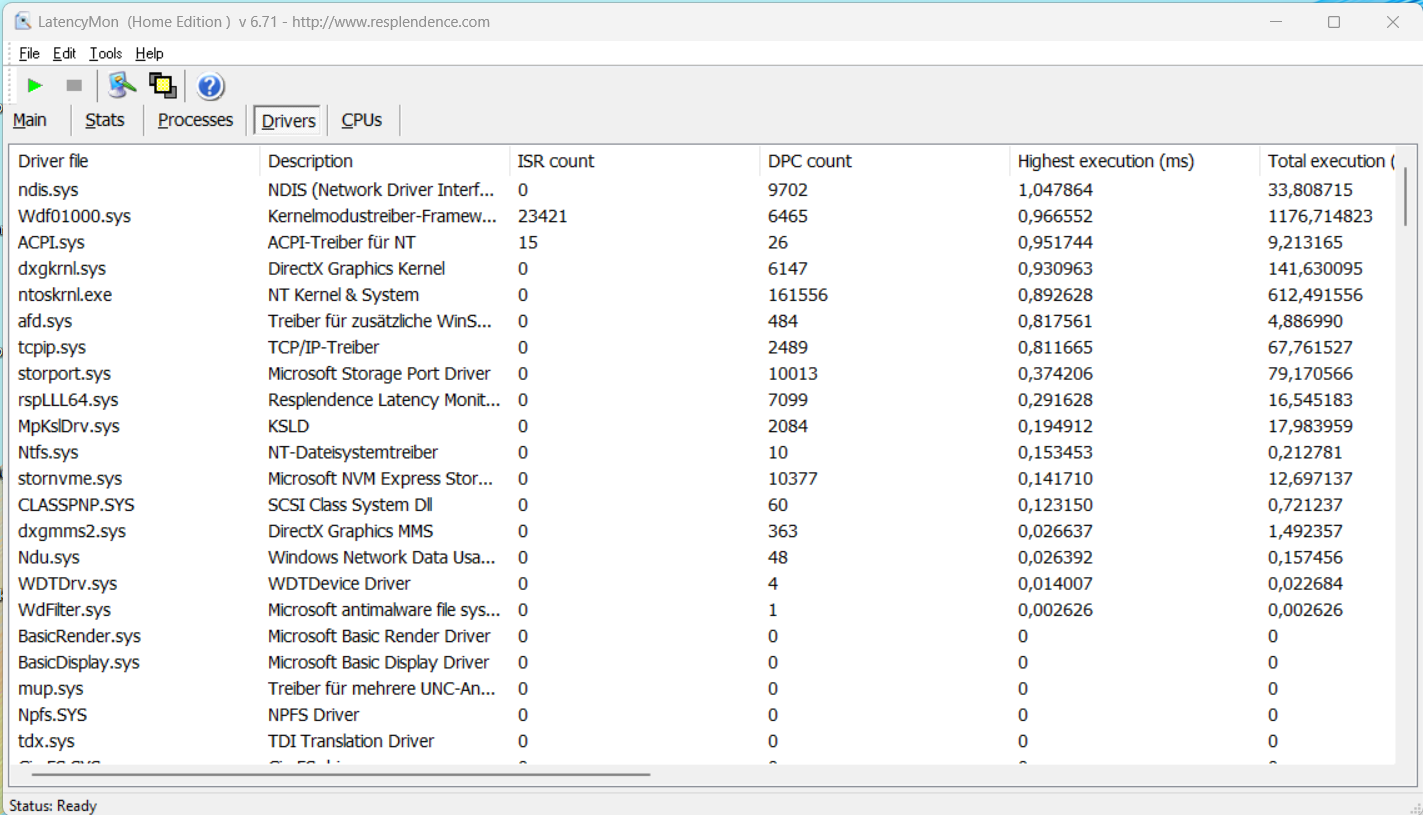Click ISR count value 23421
The image size is (1423, 815).
click(543, 216)
